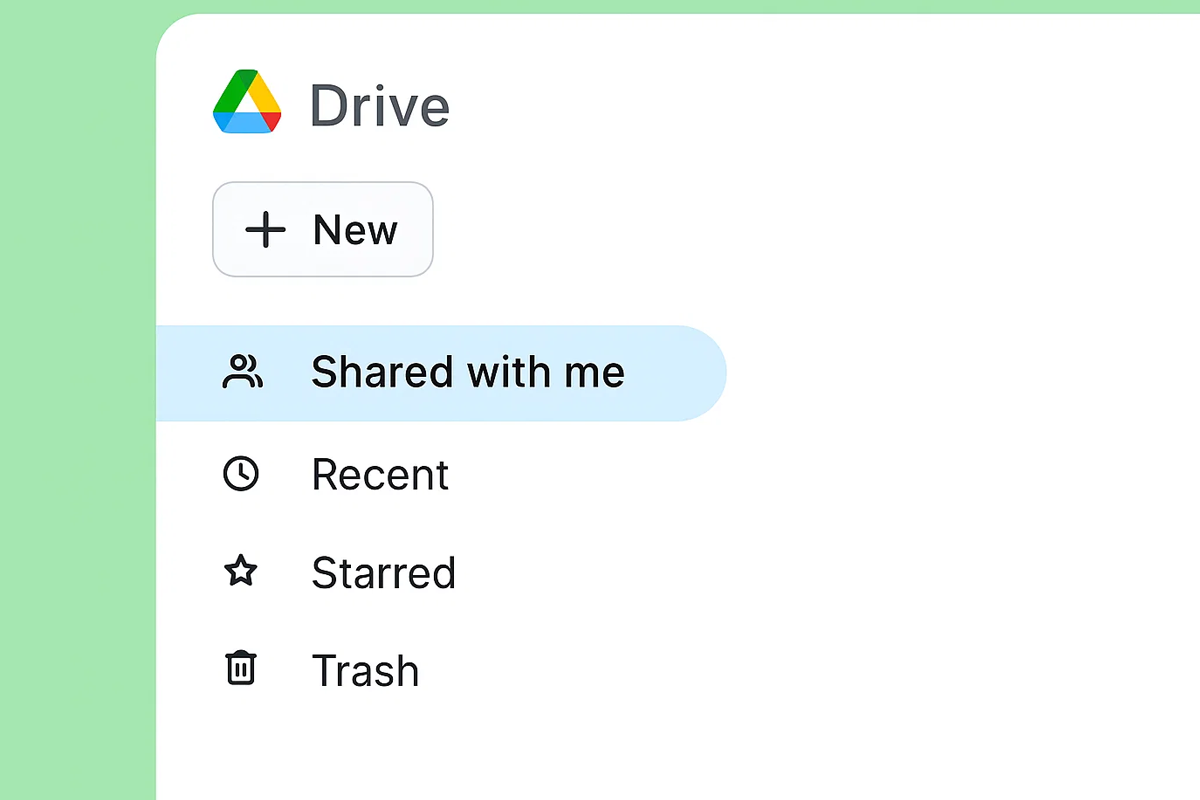Click the plus icon on the New button

pyautogui.click(x=264, y=229)
